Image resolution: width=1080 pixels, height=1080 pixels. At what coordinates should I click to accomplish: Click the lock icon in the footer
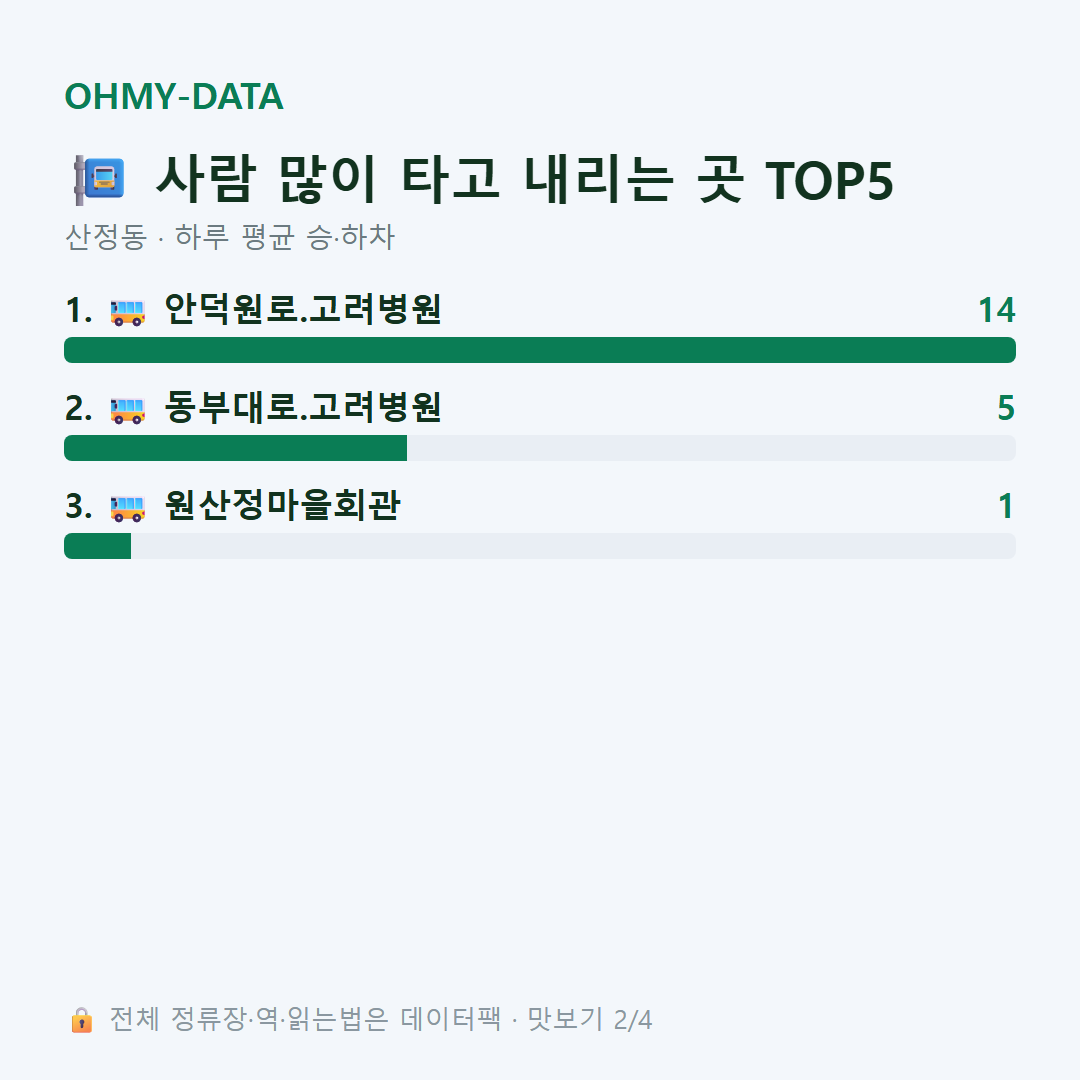click(x=81, y=1019)
